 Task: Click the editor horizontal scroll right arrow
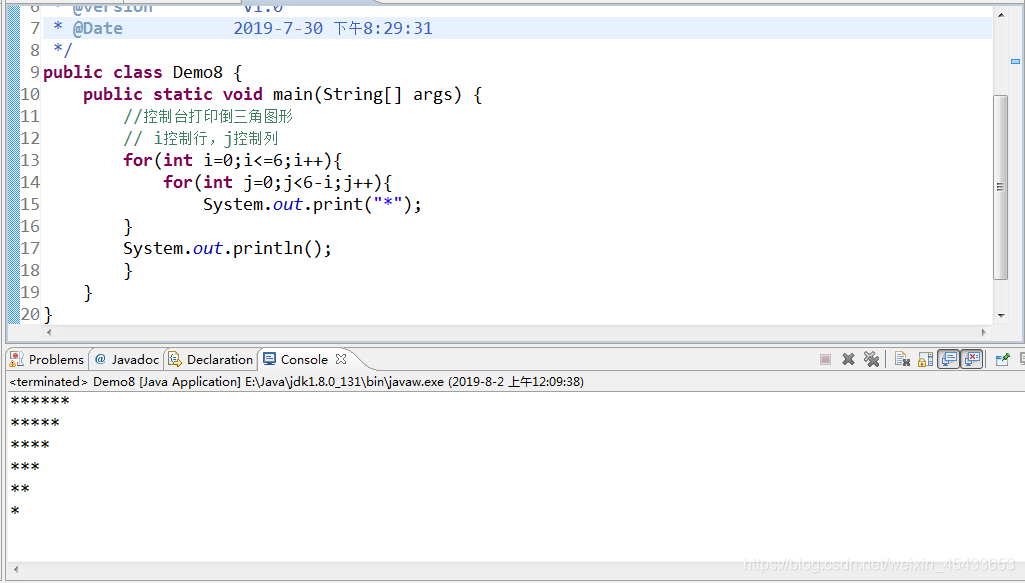[x=984, y=333]
